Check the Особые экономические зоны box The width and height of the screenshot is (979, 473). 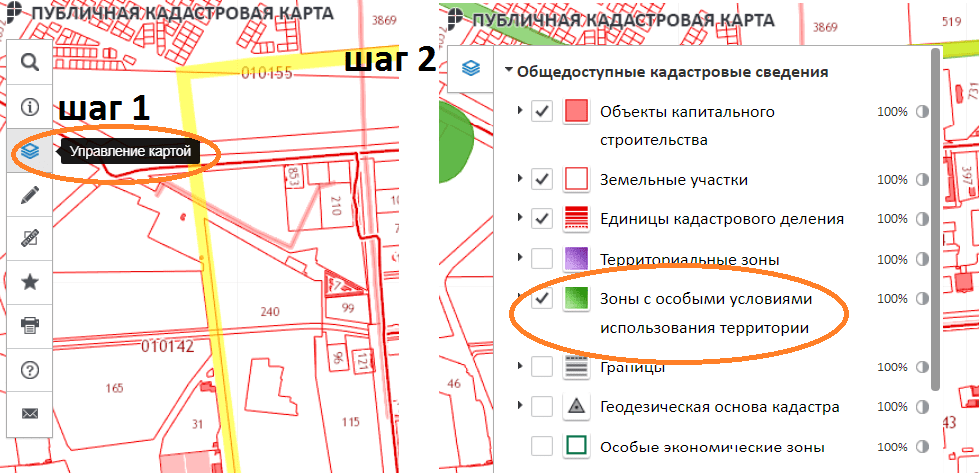542,446
